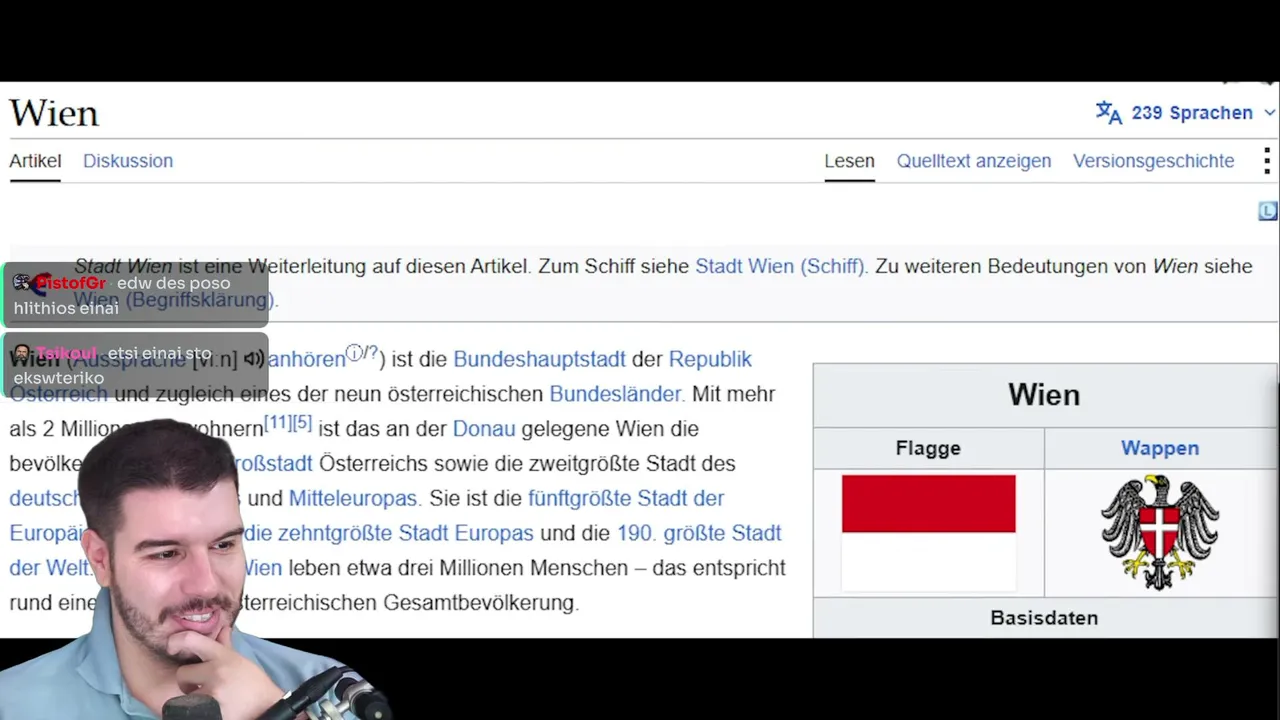Open die zehntgrößte Stadt Europas link
This screenshot has width=1280, height=720.
point(388,533)
